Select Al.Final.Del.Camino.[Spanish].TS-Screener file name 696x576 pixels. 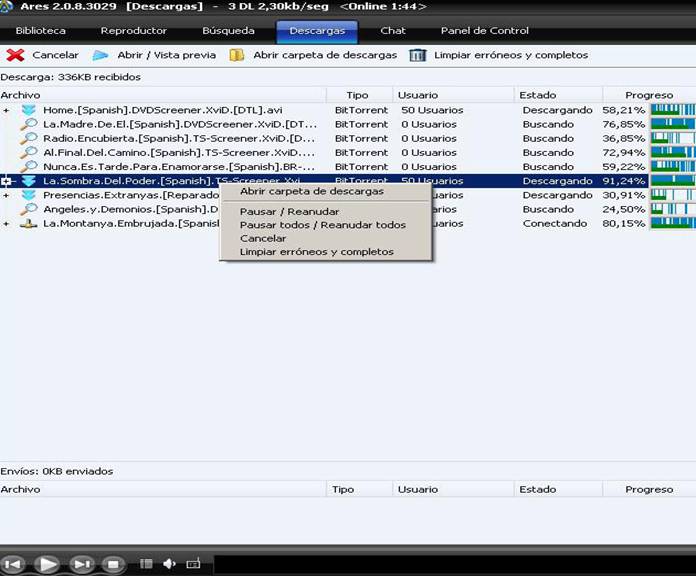[x=179, y=153]
